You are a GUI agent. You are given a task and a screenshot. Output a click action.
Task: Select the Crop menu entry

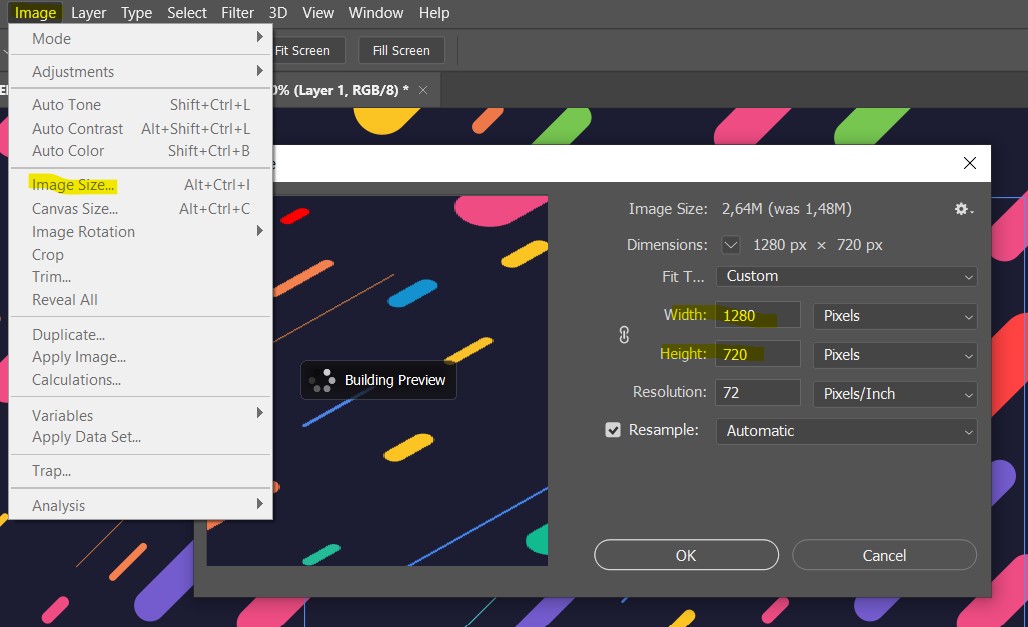pyautogui.click(x=140, y=254)
